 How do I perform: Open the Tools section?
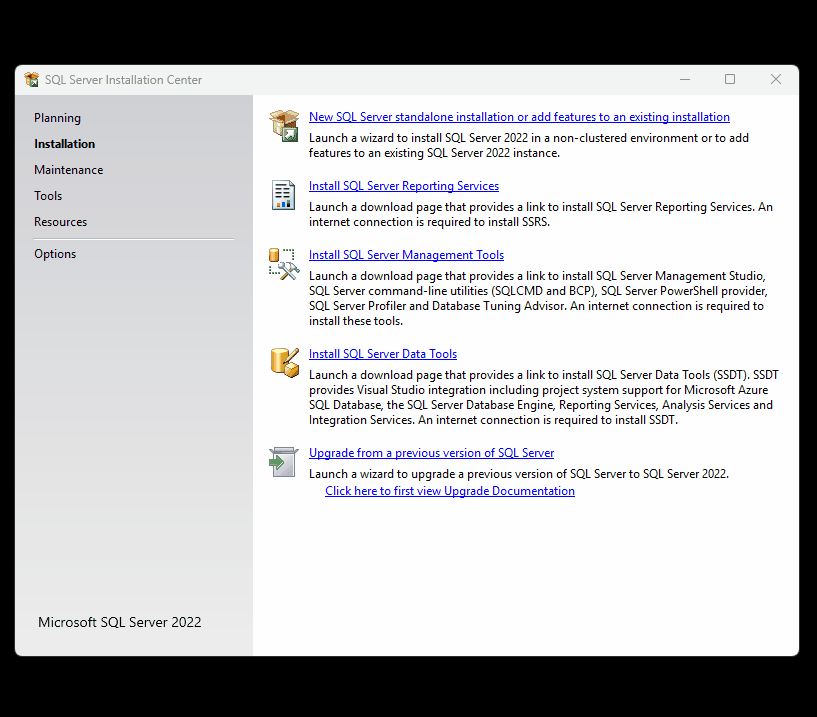[x=48, y=196]
